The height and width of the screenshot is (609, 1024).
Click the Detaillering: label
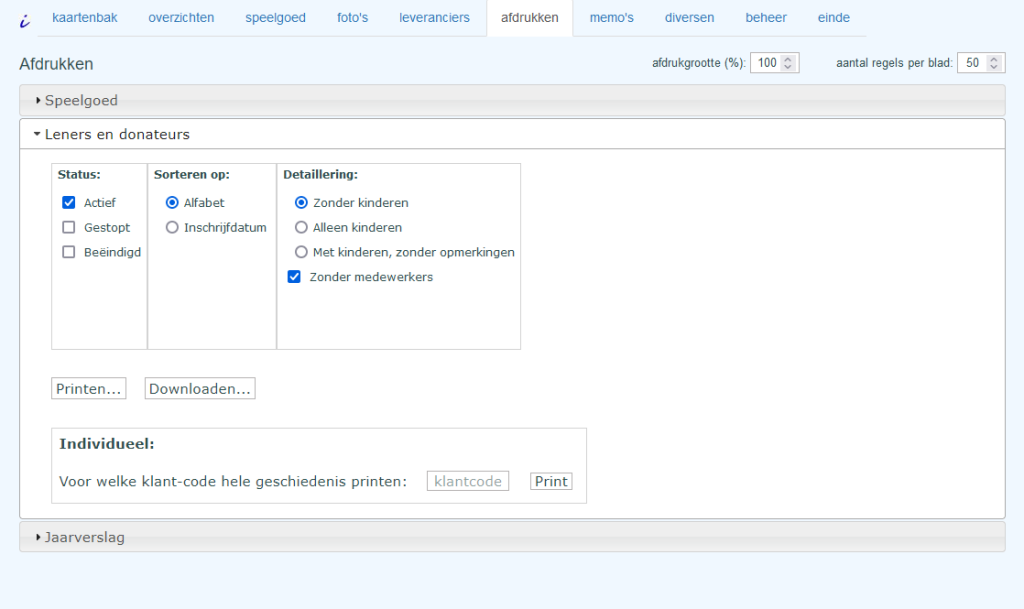point(321,174)
